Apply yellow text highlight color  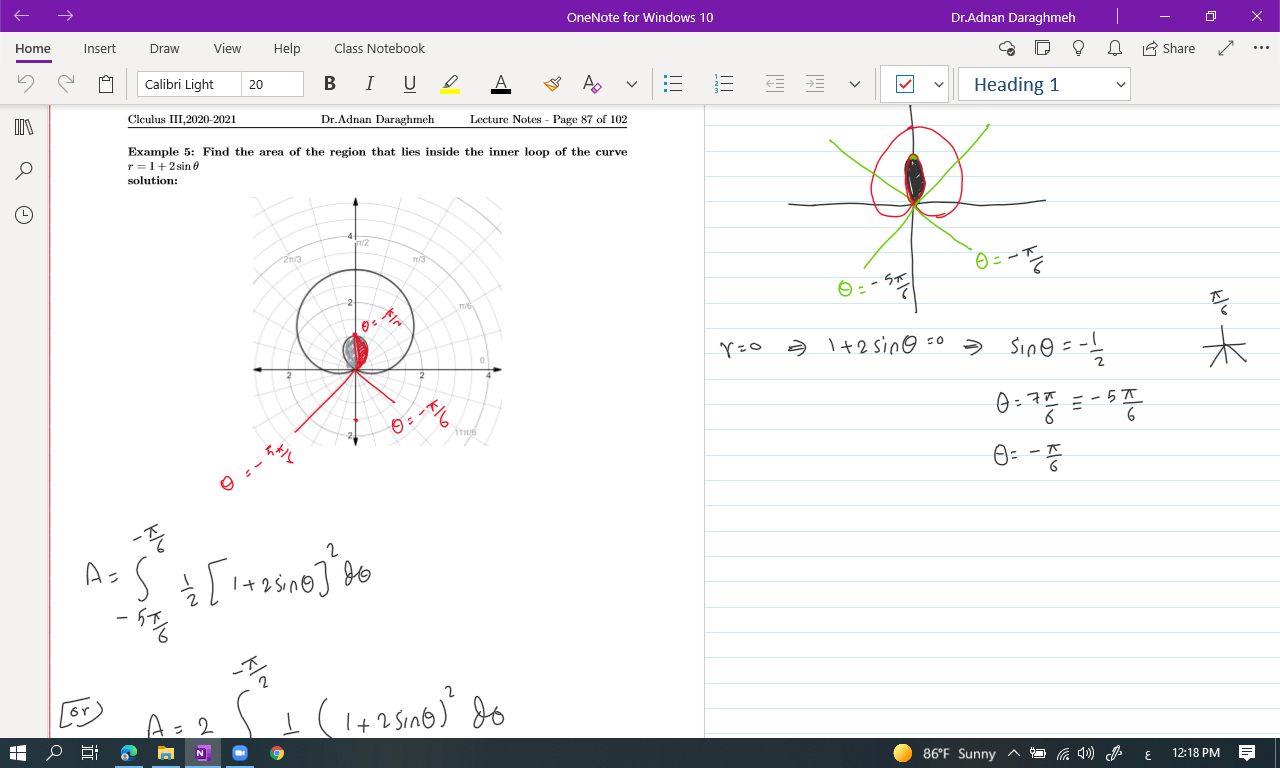click(x=450, y=84)
